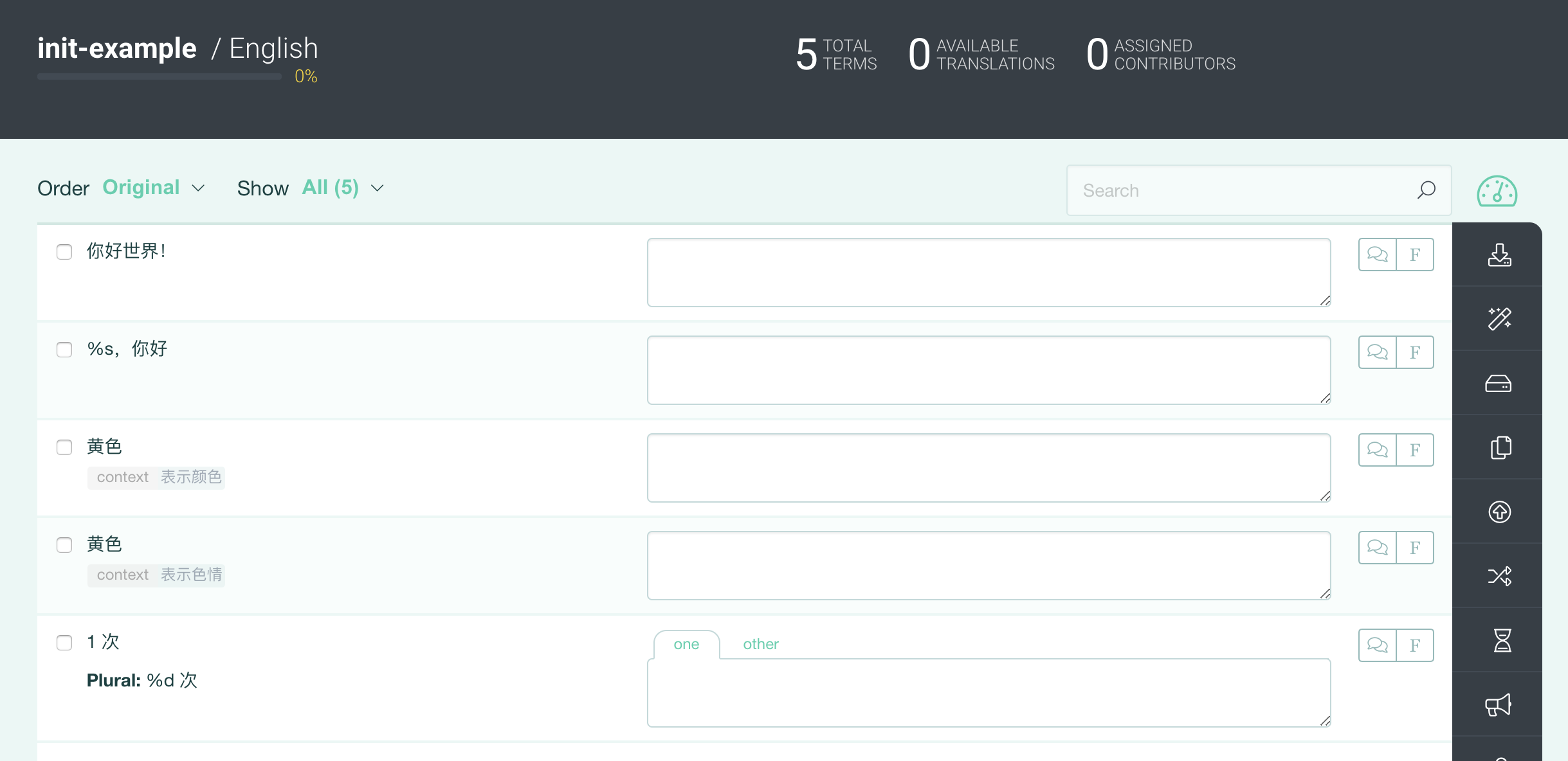Open comments for the 你好世界! term
1568x761 pixels.
[x=1377, y=255]
